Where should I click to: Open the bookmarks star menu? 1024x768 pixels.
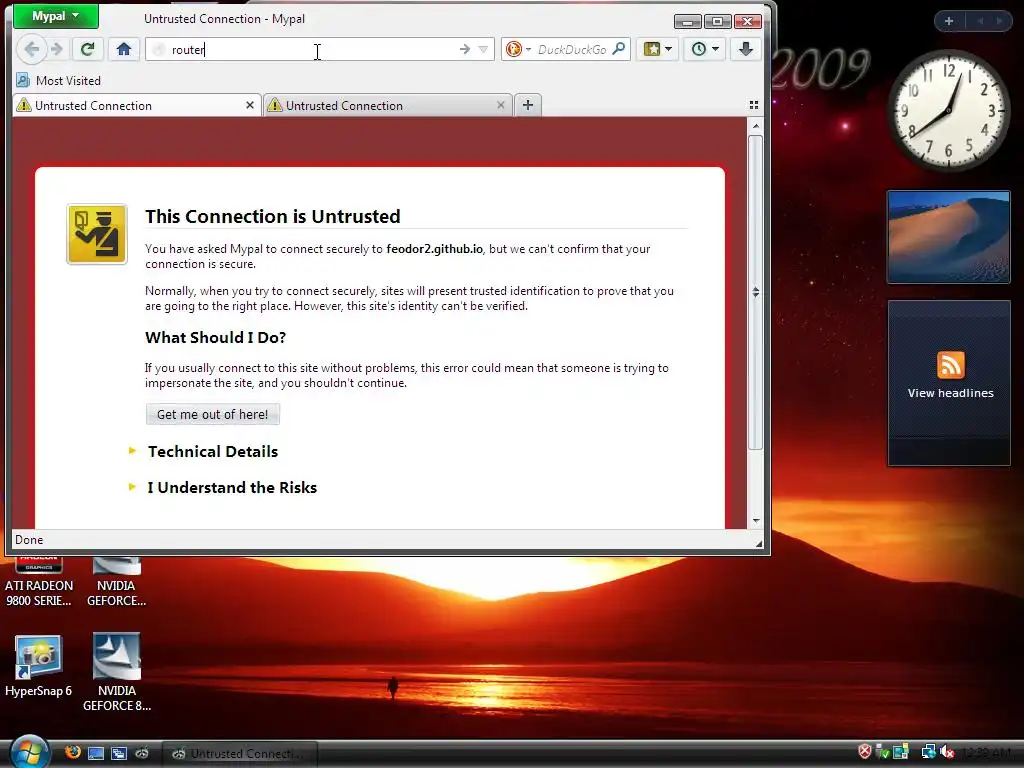658,49
